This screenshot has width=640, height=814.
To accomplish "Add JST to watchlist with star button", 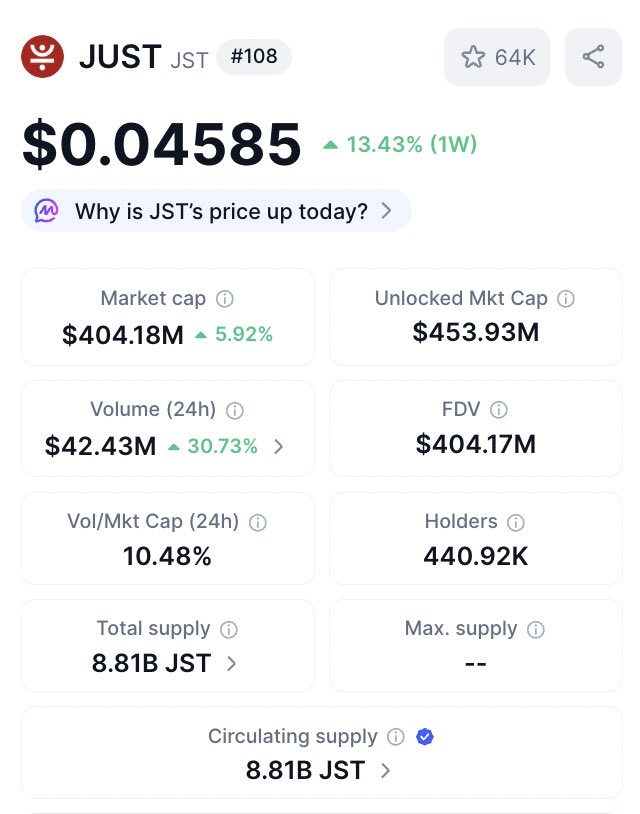I will 497,57.
